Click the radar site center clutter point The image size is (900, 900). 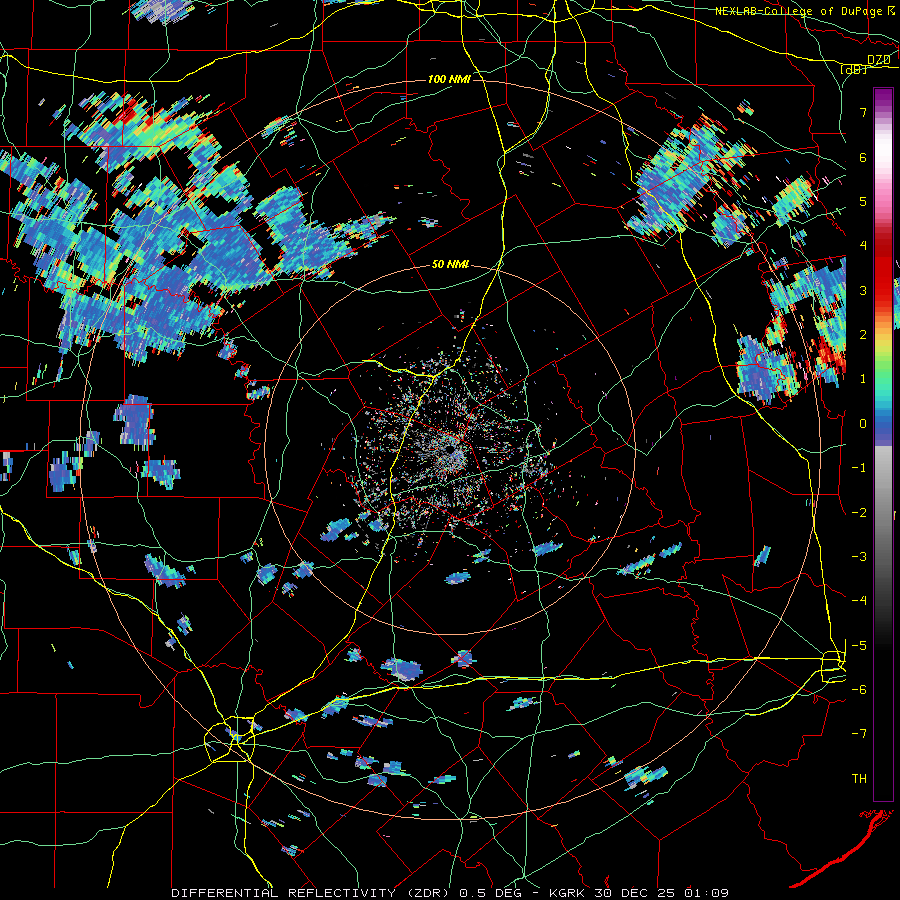point(450,451)
